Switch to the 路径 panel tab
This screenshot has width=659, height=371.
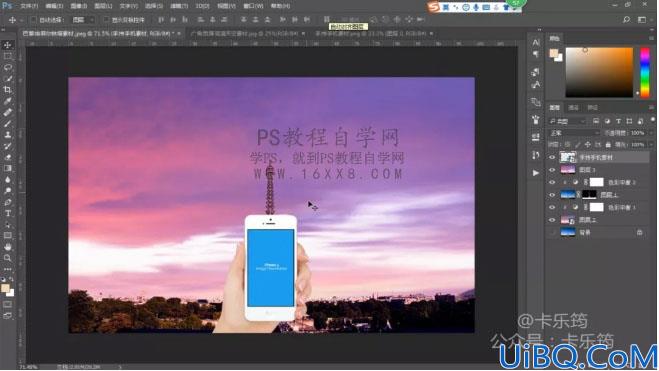(x=592, y=108)
